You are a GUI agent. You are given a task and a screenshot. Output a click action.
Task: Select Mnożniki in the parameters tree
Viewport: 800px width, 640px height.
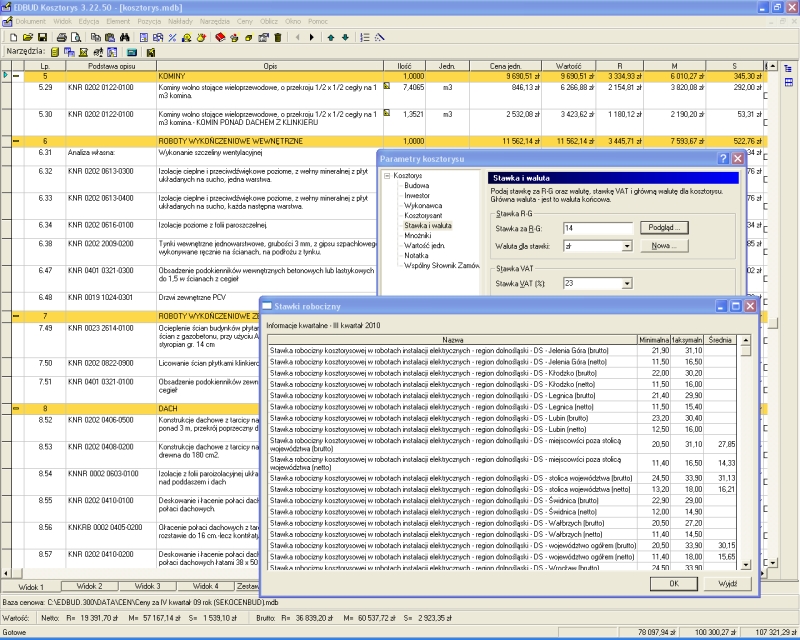pos(417,235)
